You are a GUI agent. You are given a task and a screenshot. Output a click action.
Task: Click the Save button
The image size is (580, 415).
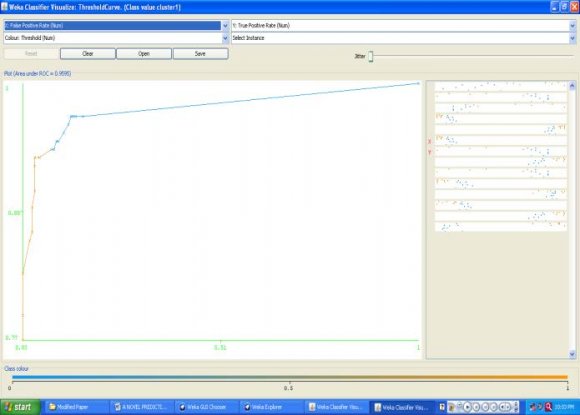(x=200, y=54)
